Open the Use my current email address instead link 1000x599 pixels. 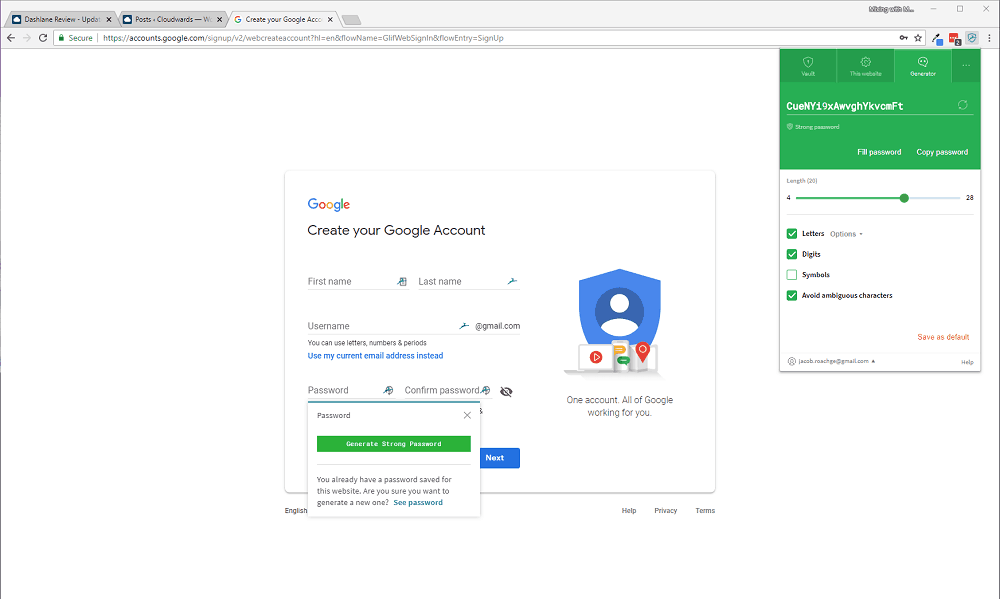coord(374,355)
